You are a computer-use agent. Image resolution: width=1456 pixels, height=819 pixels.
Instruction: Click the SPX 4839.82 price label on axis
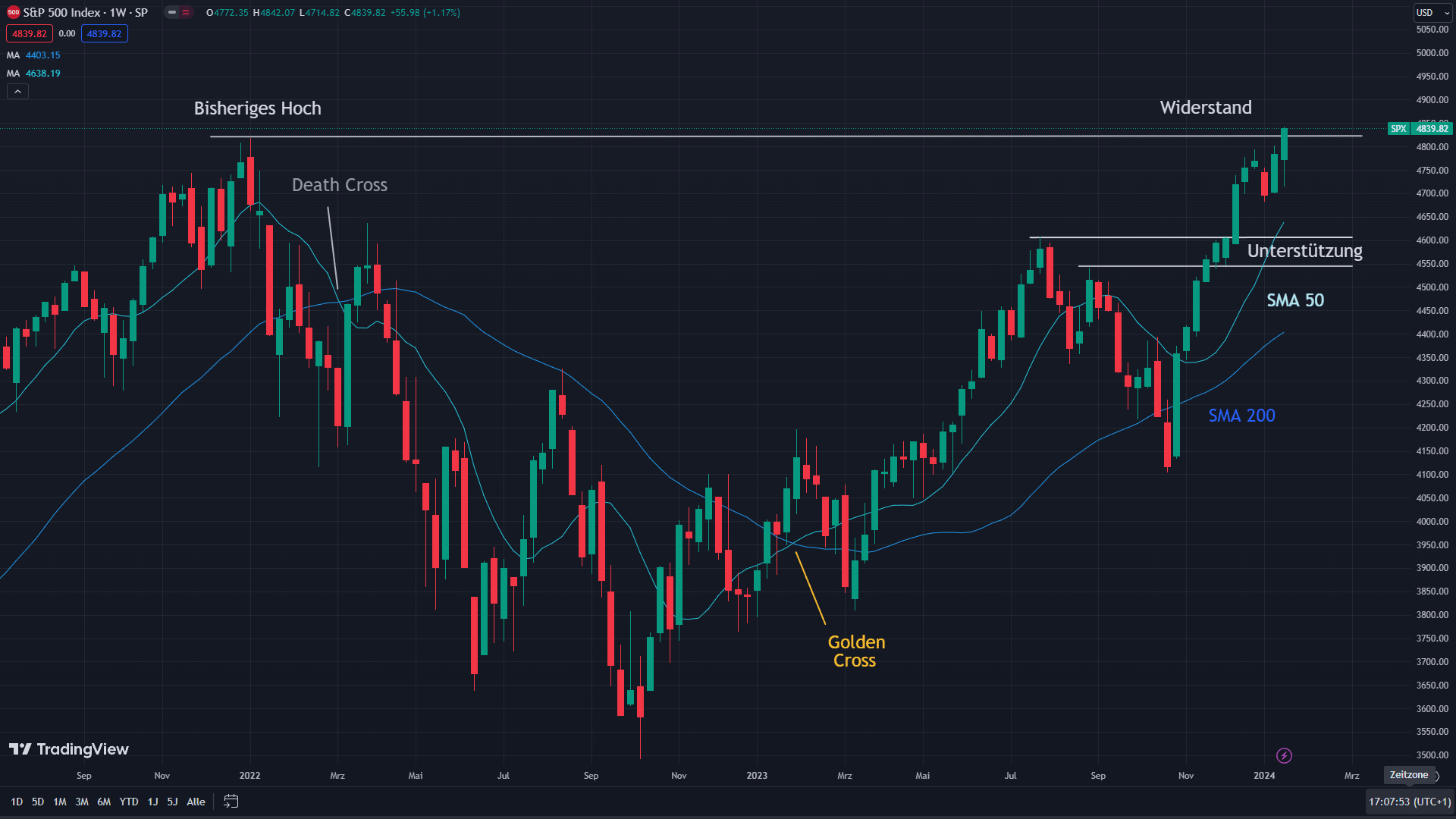tap(1420, 129)
